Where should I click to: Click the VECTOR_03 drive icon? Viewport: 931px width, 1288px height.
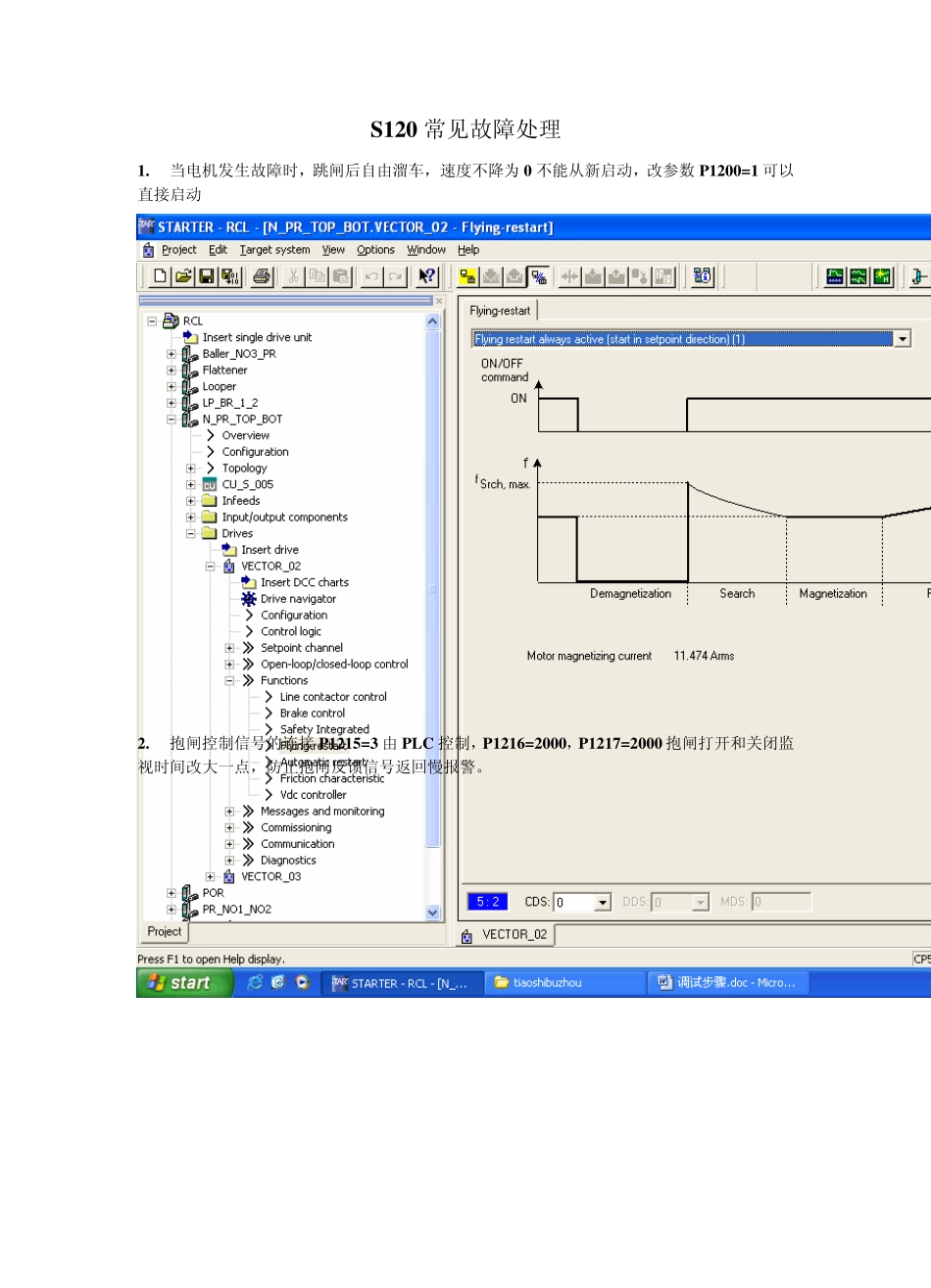coord(229,876)
